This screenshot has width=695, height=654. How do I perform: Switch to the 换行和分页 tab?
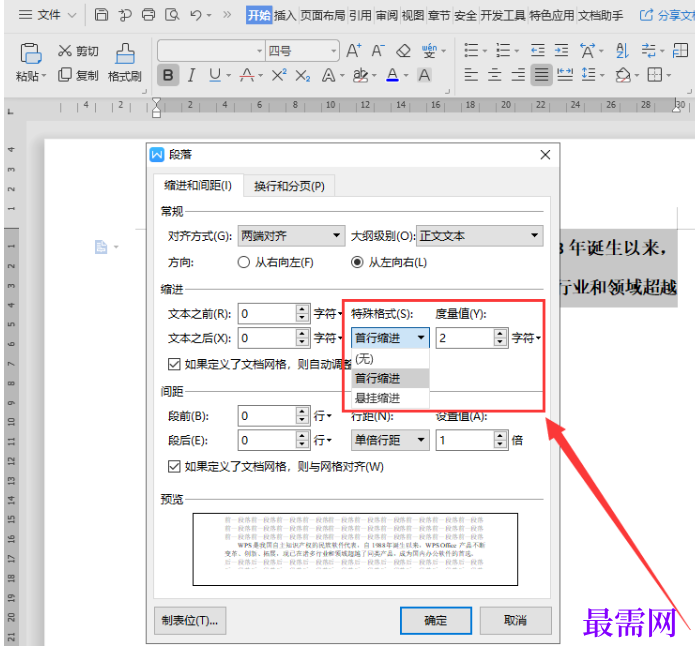289,186
